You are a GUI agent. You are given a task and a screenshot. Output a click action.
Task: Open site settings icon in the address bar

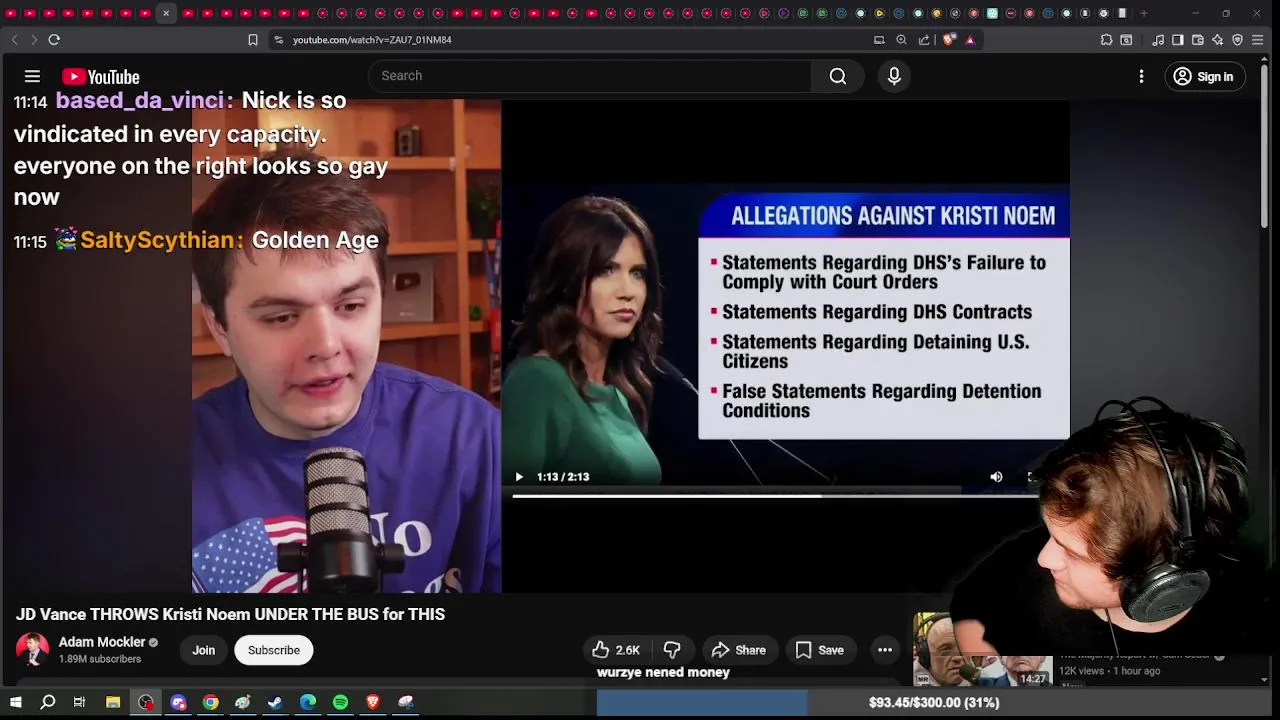pyautogui.click(x=279, y=40)
